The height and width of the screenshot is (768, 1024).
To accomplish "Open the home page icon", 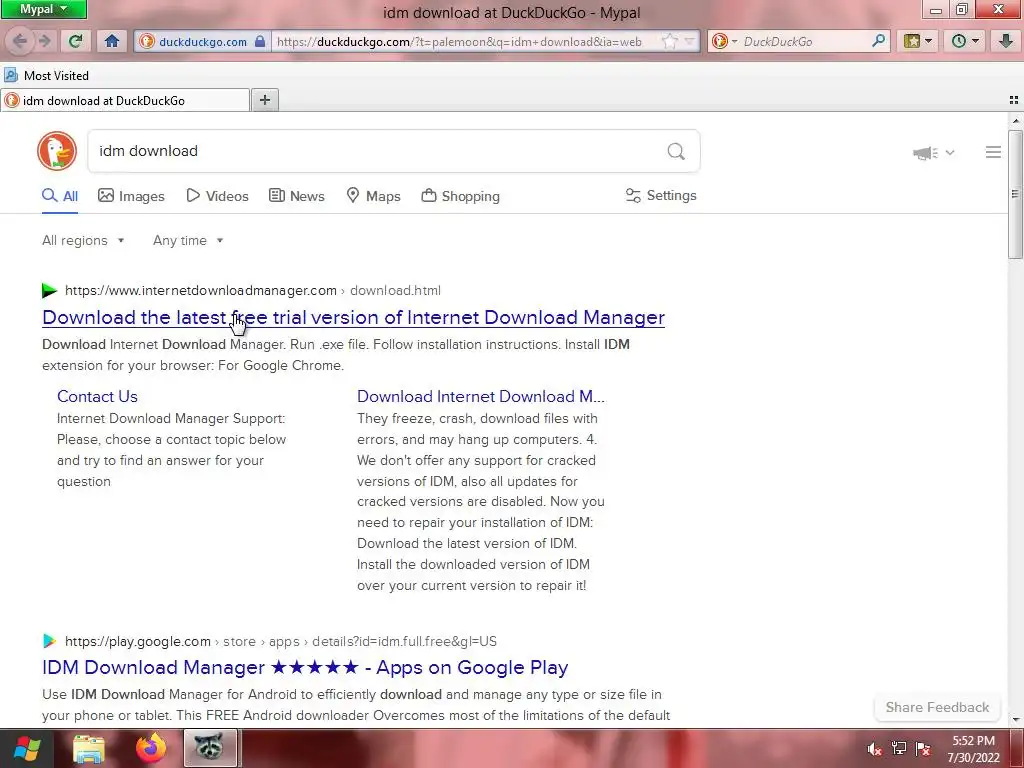I will point(112,41).
